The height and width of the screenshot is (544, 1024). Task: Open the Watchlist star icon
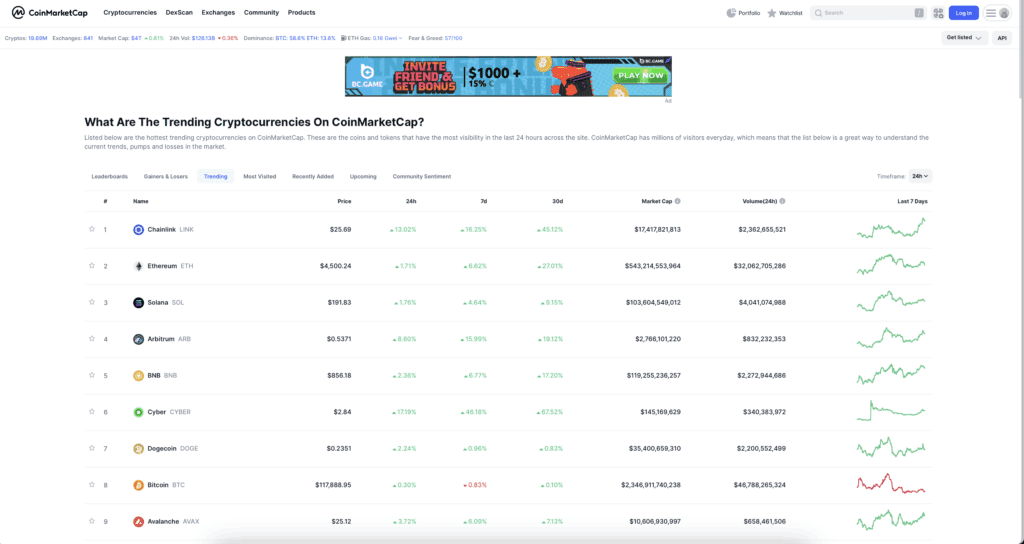[x=771, y=13]
